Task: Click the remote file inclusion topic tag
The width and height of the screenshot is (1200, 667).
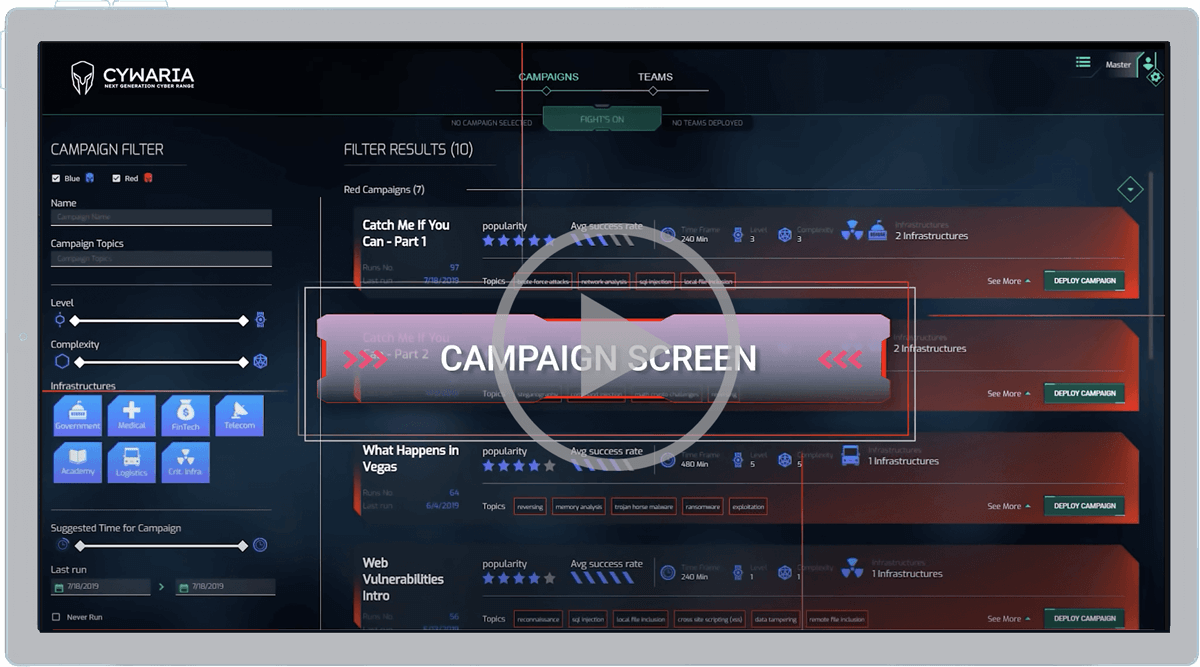Action: 837,619
